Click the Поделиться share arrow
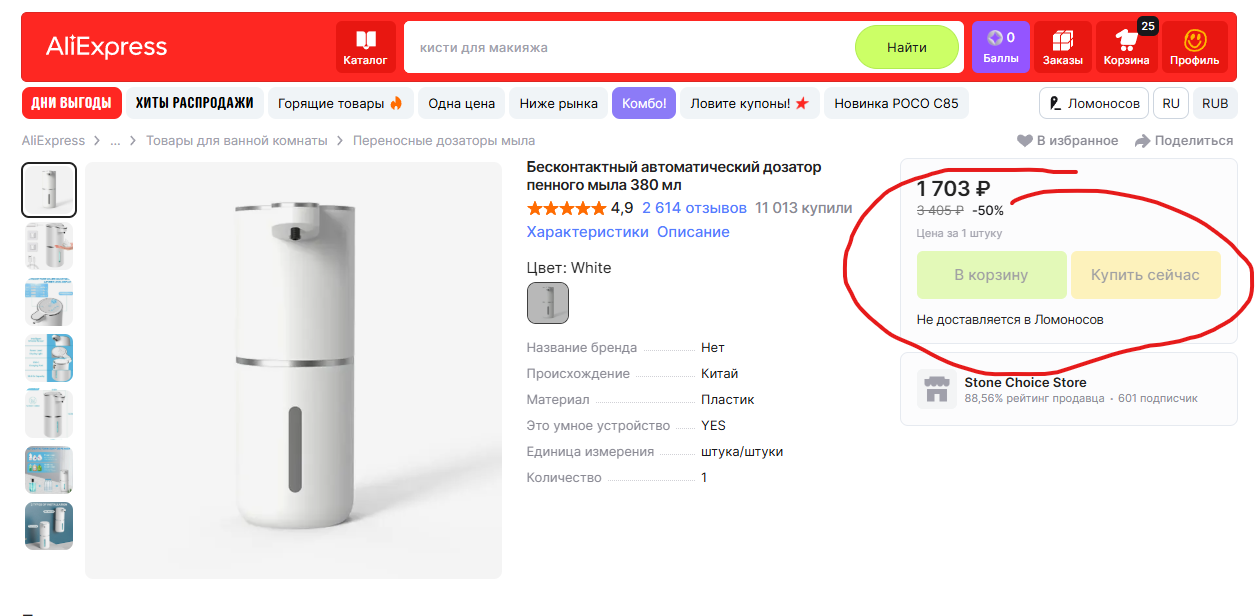 click(x=1142, y=141)
